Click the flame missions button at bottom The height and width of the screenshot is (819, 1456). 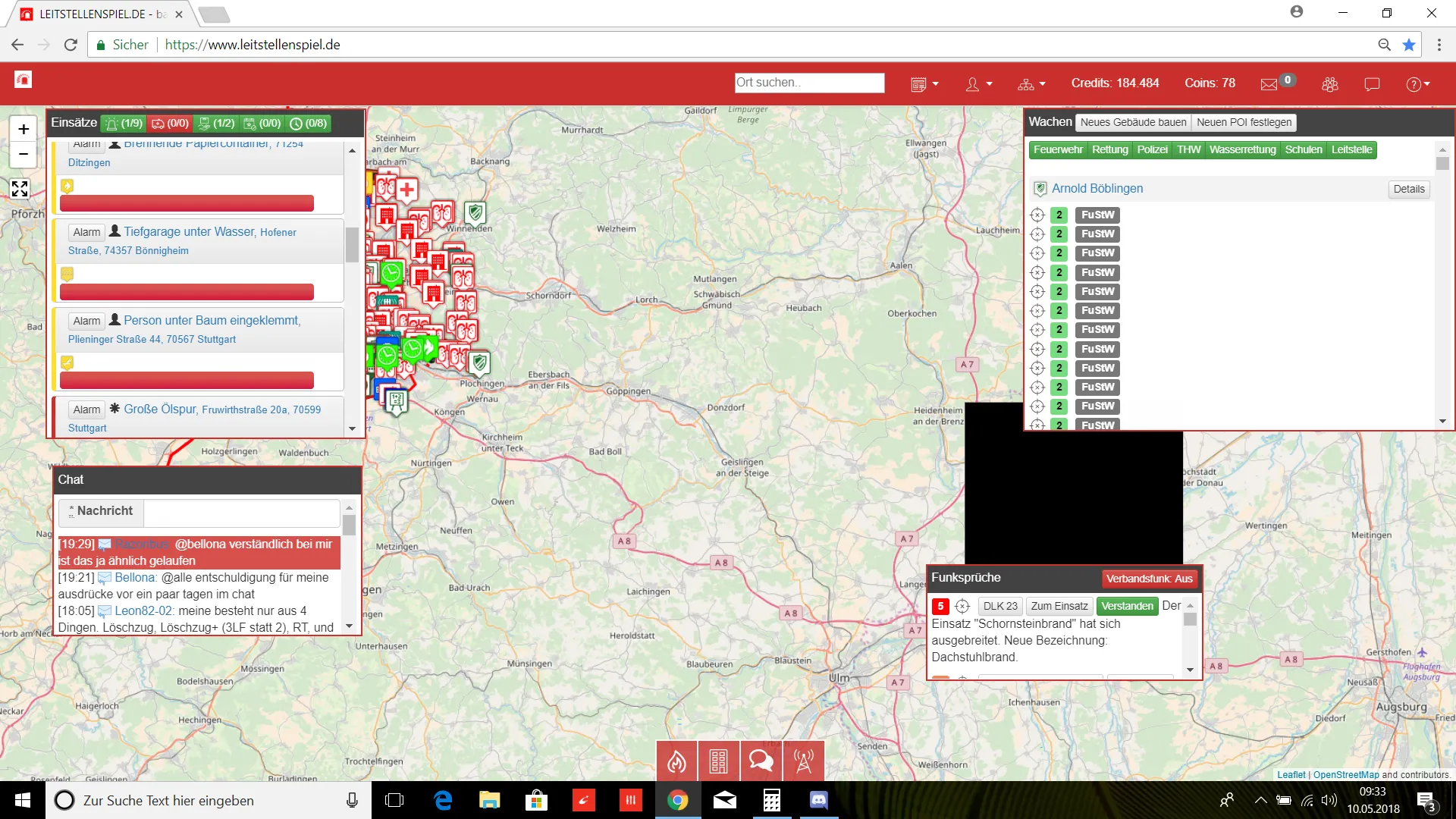(676, 761)
